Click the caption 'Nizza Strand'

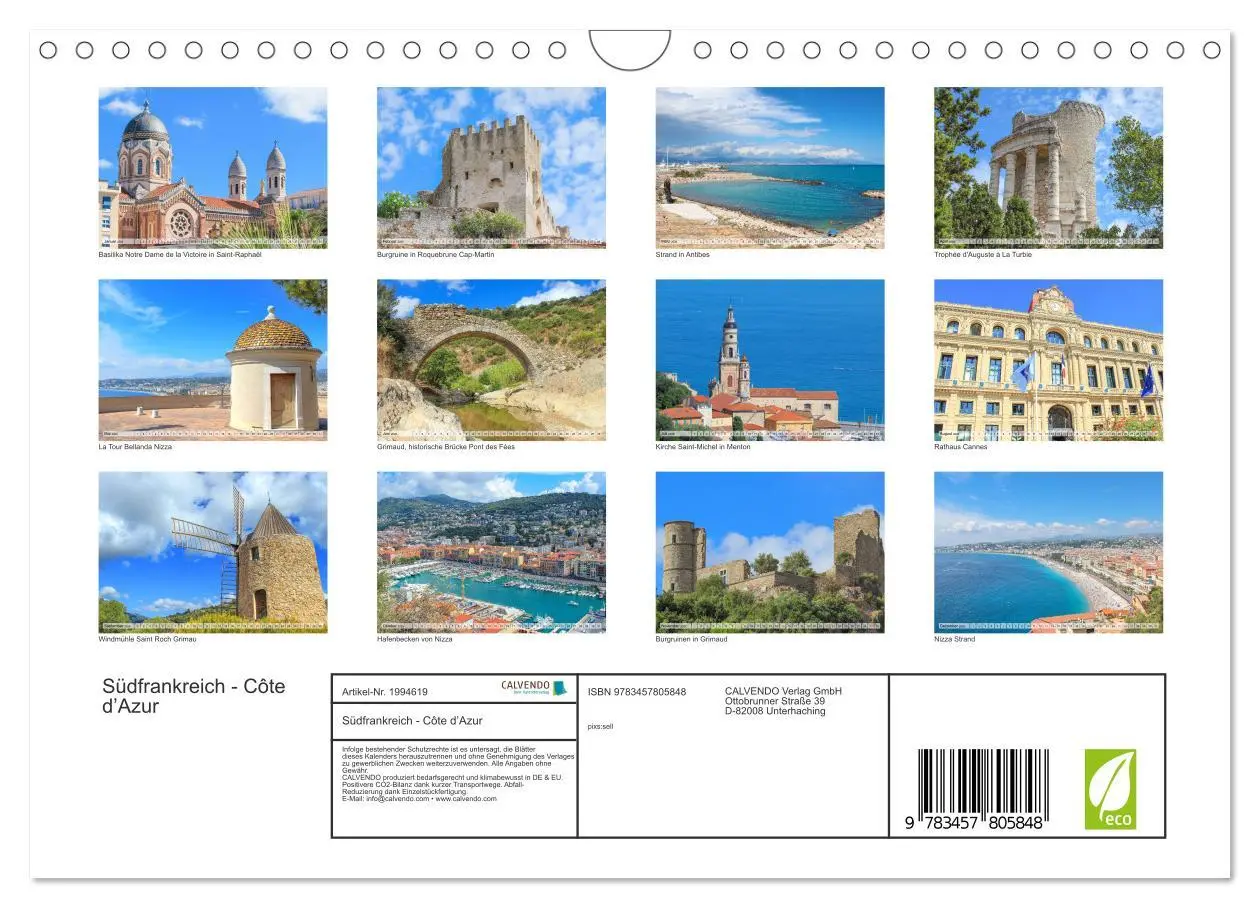(x=955, y=639)
